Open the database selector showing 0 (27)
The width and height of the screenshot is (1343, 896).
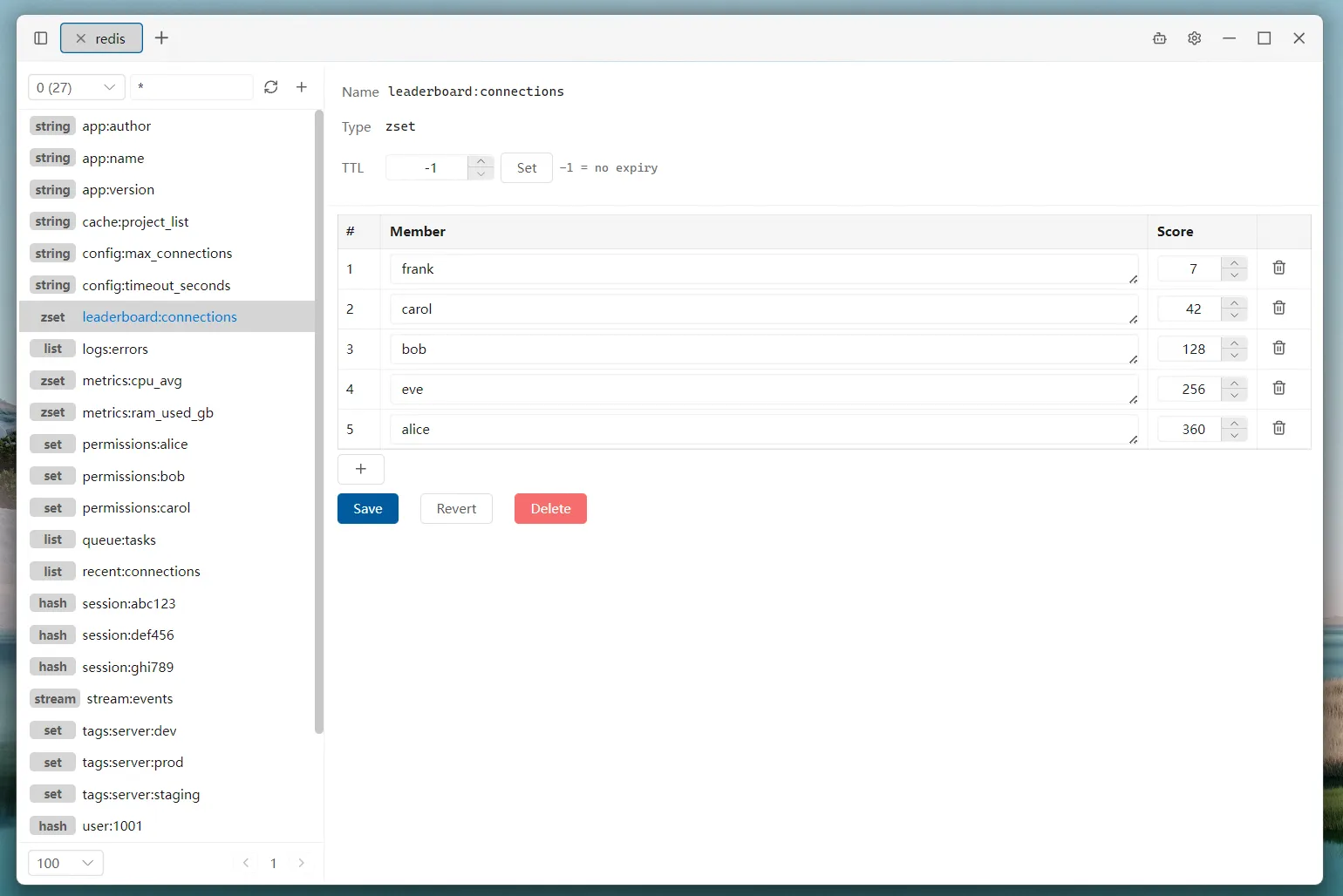77,87
